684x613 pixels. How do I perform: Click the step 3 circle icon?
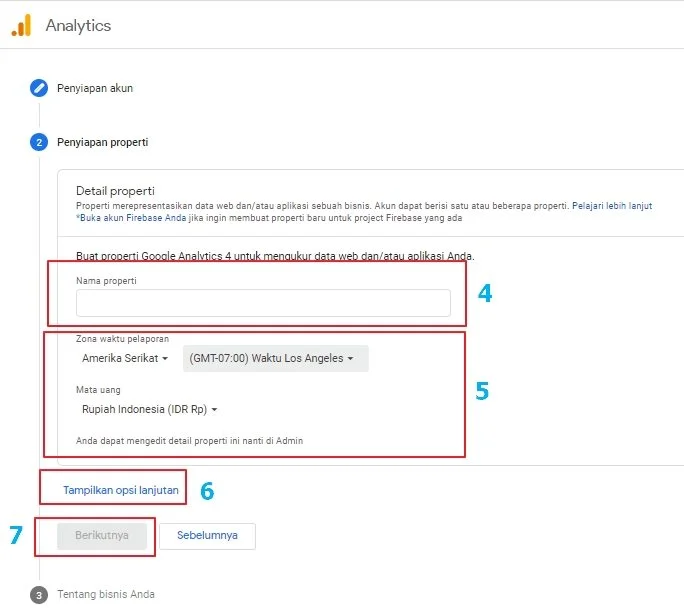tap(39, 595)
